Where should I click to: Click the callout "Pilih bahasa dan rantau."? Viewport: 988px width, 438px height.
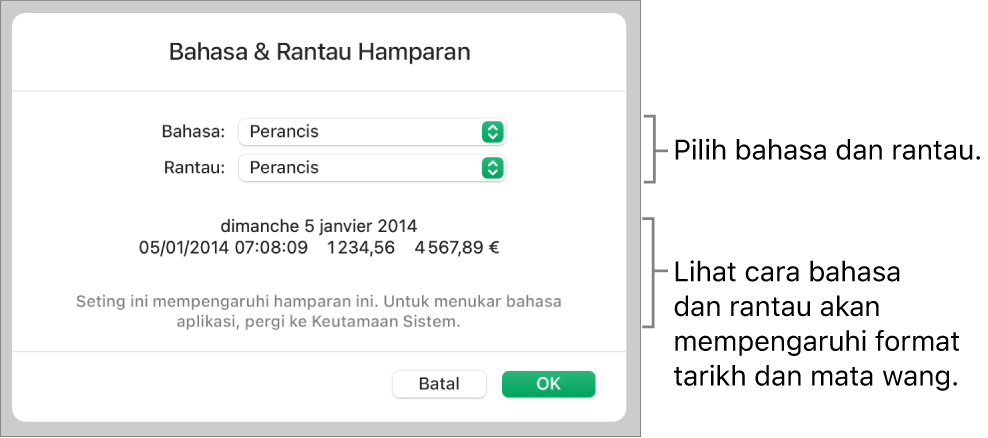click(x=823, y=151)
